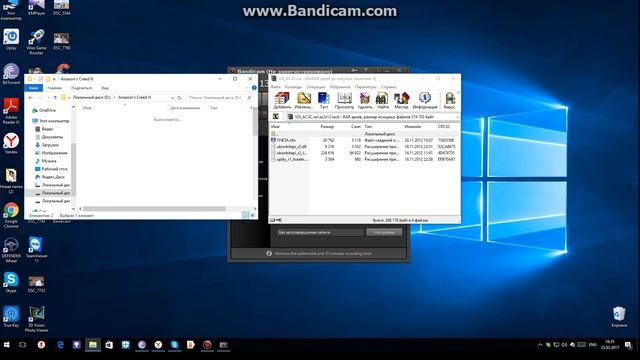Click the Файл tab in Explorer ribbon
The image size is (640, 360).
(x=34, y=88)
